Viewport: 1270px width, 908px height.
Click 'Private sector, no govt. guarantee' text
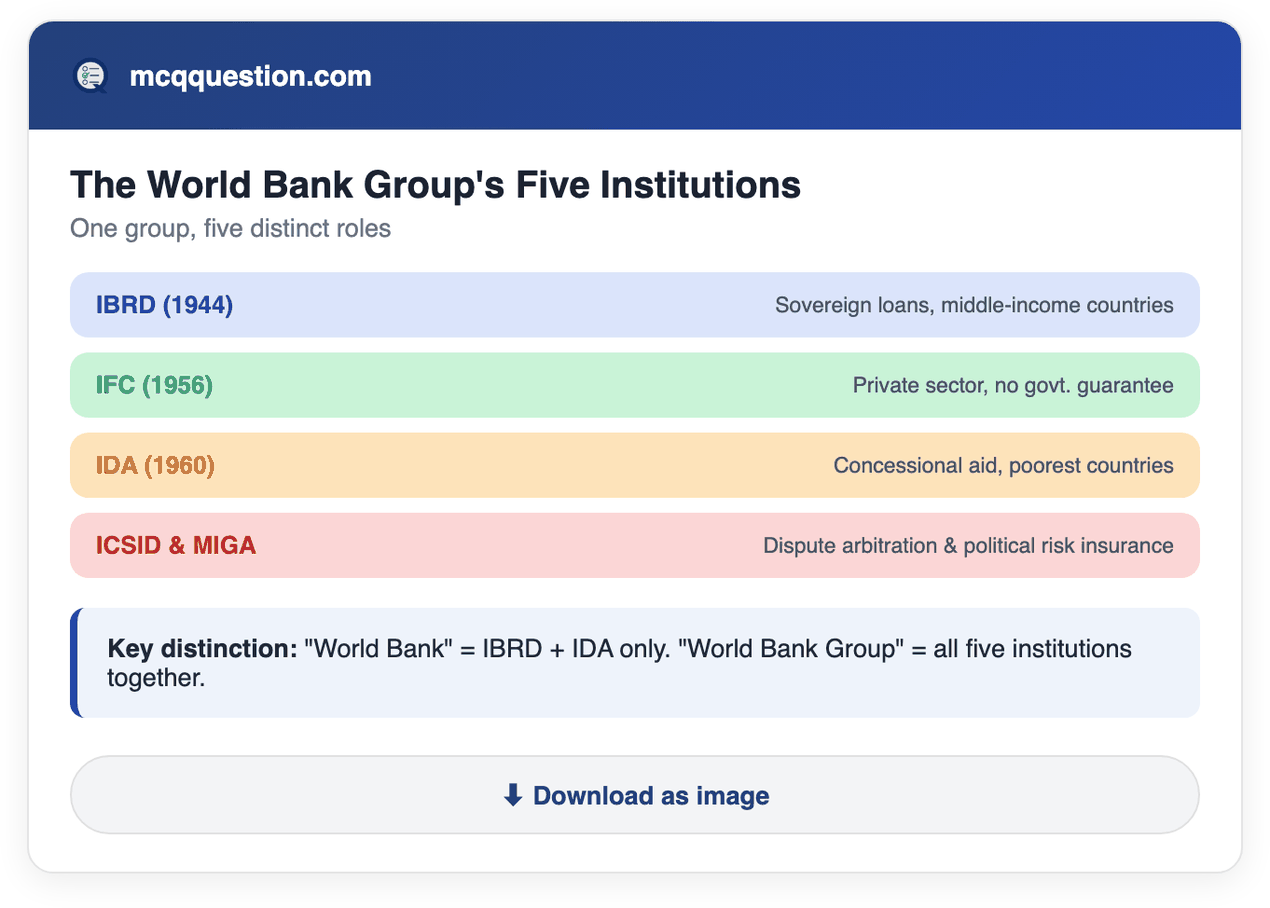coord(1013,385)
